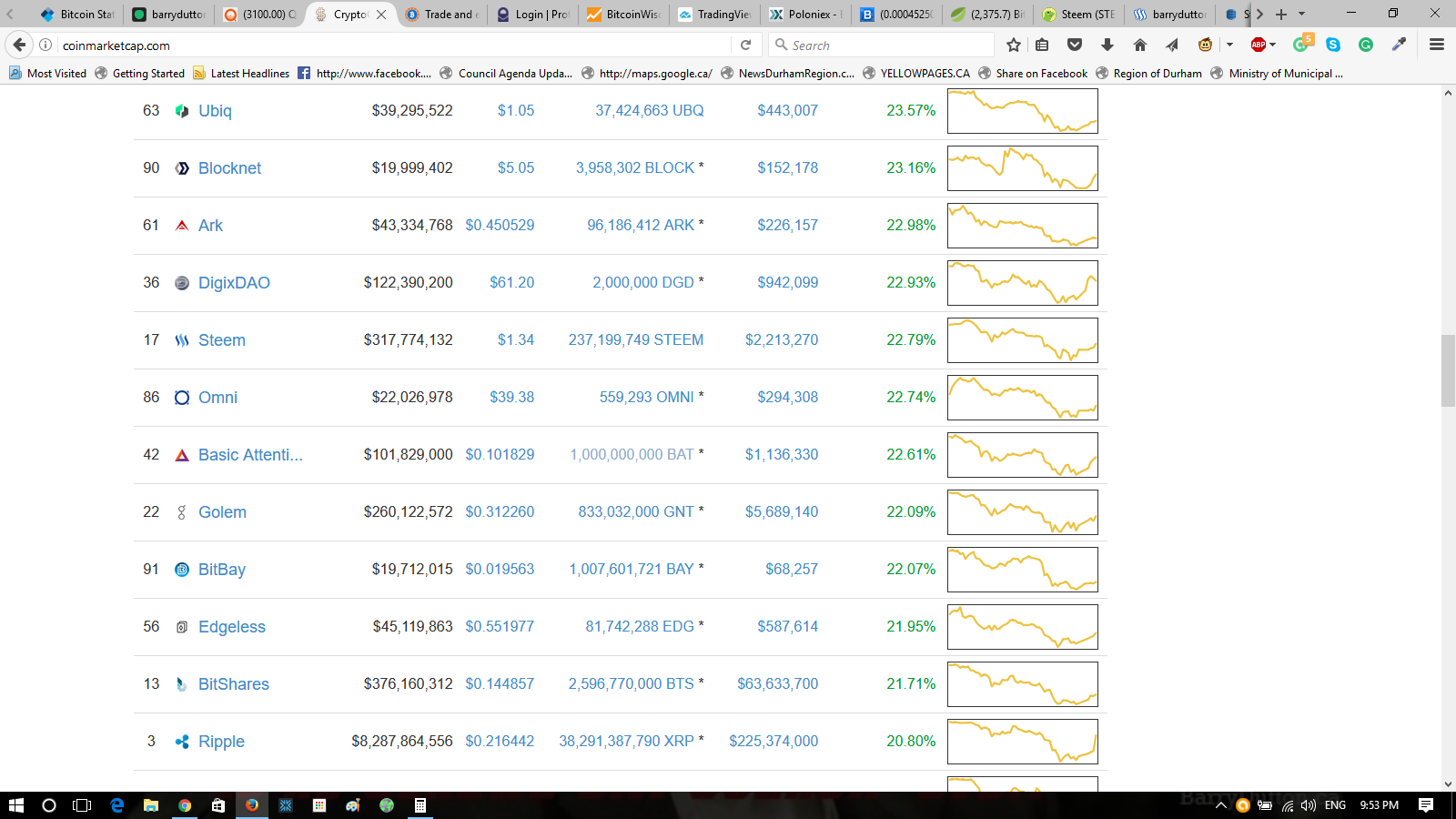Open the Ubiq coin link
This screenshot has height=819, width=1456.
pyautogui.click(x=215, y=111)
